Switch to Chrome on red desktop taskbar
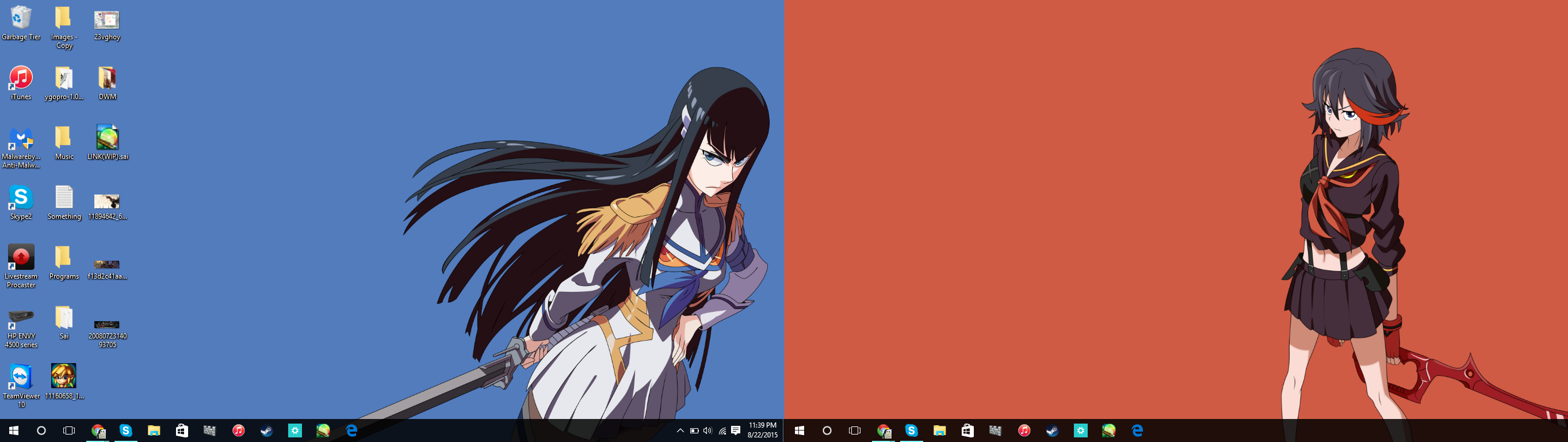This screenshot has width=1568, height=442. coord(883,430)
